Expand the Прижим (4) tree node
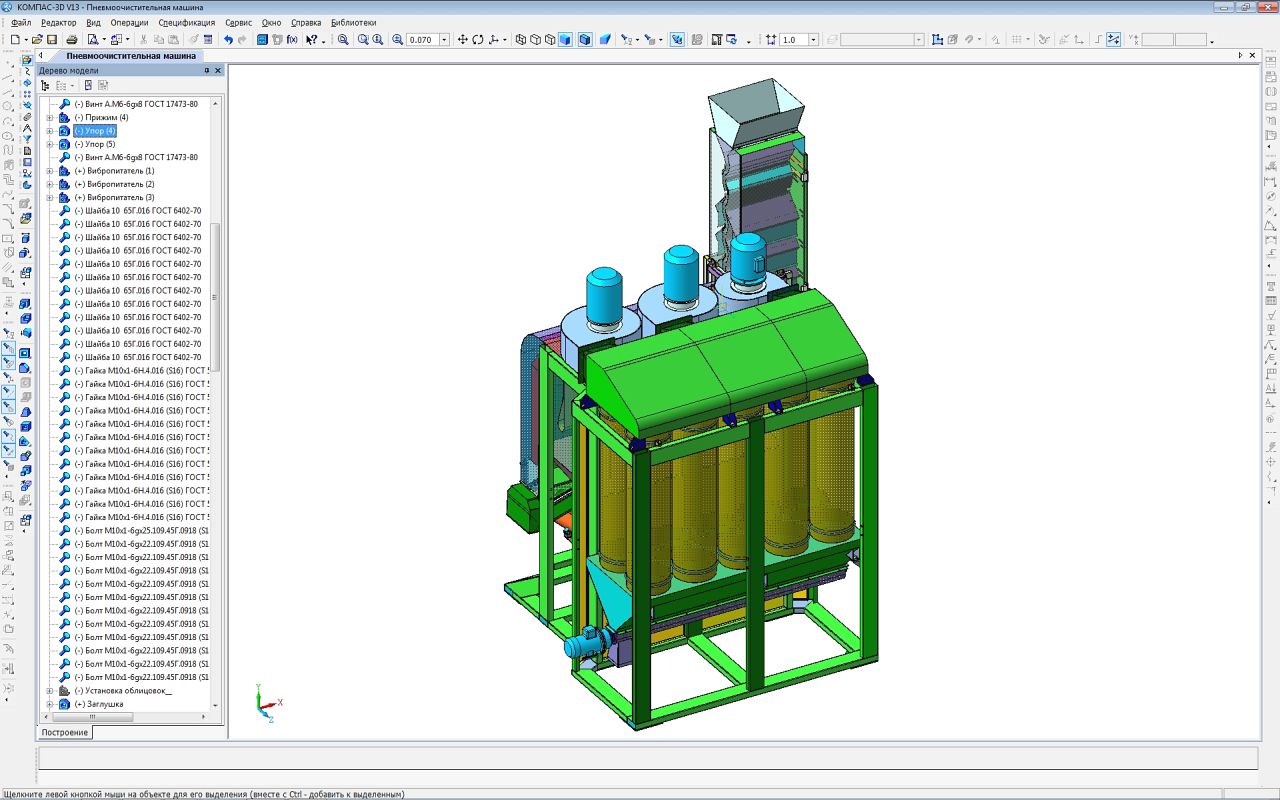The width and height of the screenshot is (1280, 800). (x=49, y=118)
